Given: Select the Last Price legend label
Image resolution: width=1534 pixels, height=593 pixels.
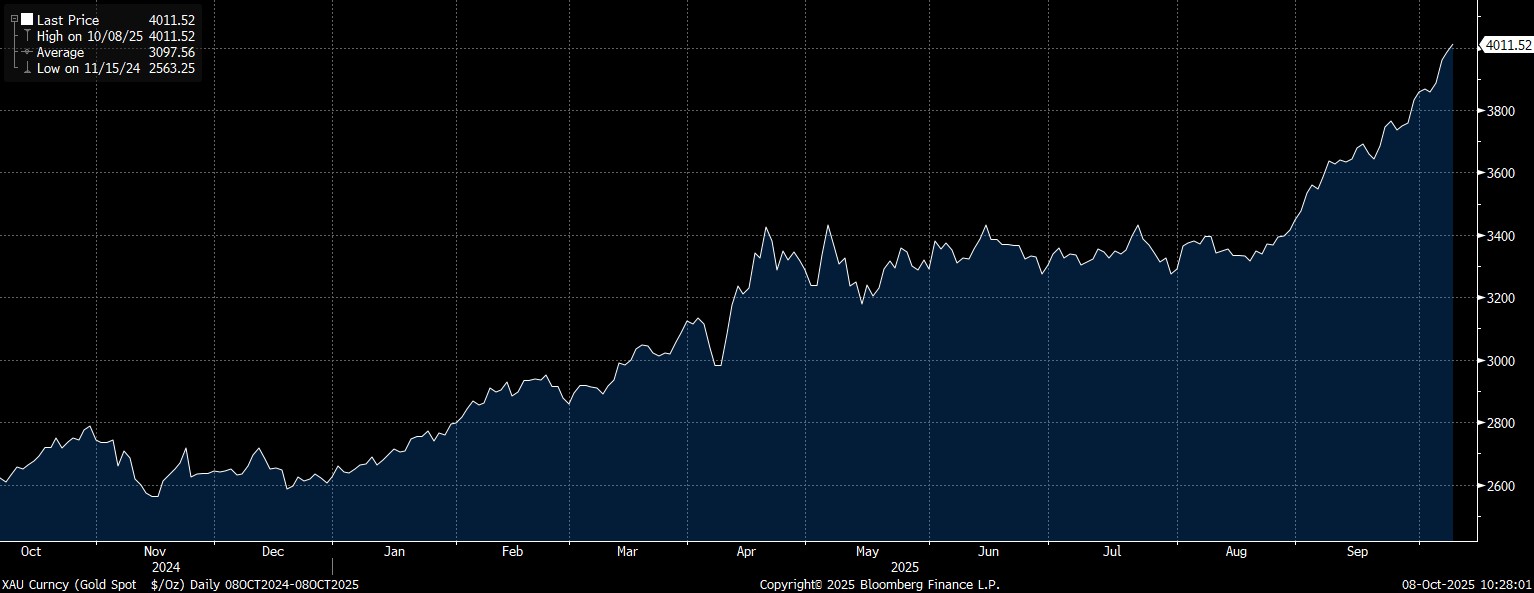Looking at the screenshot, I should [x=69, y=19].
